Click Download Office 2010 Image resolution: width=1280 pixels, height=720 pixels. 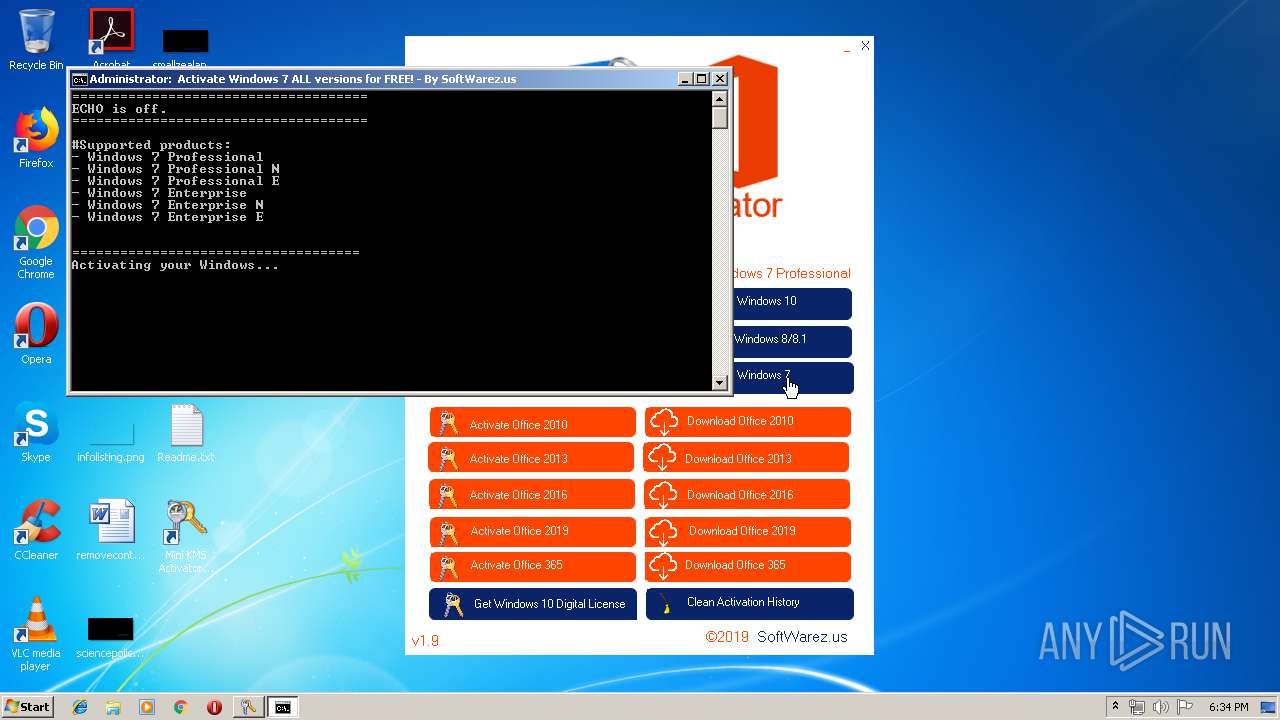coord(748,421)
